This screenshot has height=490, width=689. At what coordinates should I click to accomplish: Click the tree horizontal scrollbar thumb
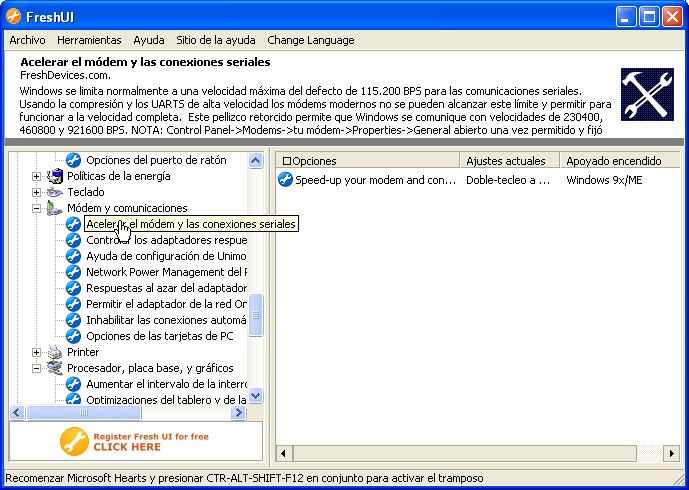pos(84,412)
